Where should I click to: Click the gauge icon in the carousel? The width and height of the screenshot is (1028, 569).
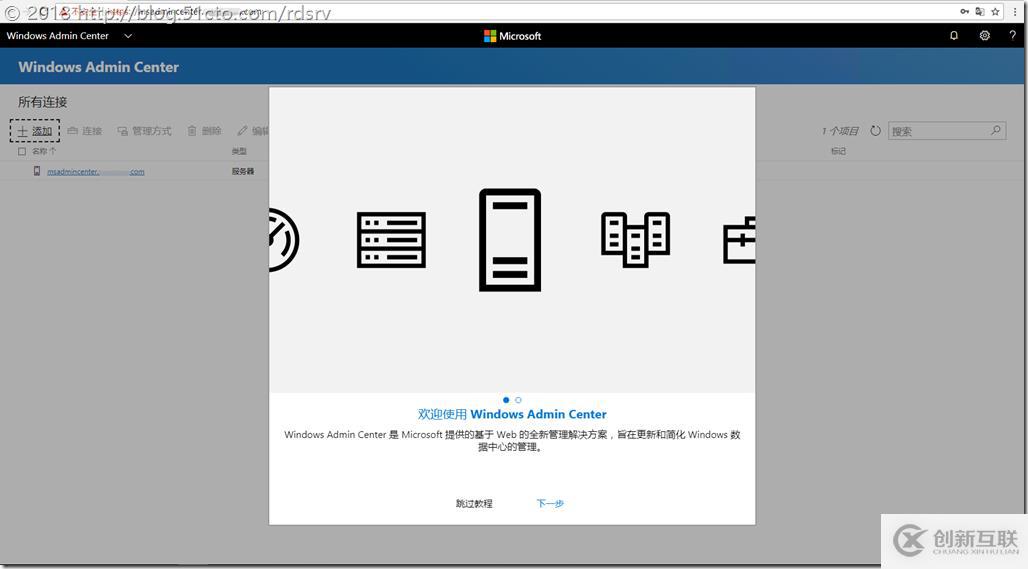(x=284, y=240)
